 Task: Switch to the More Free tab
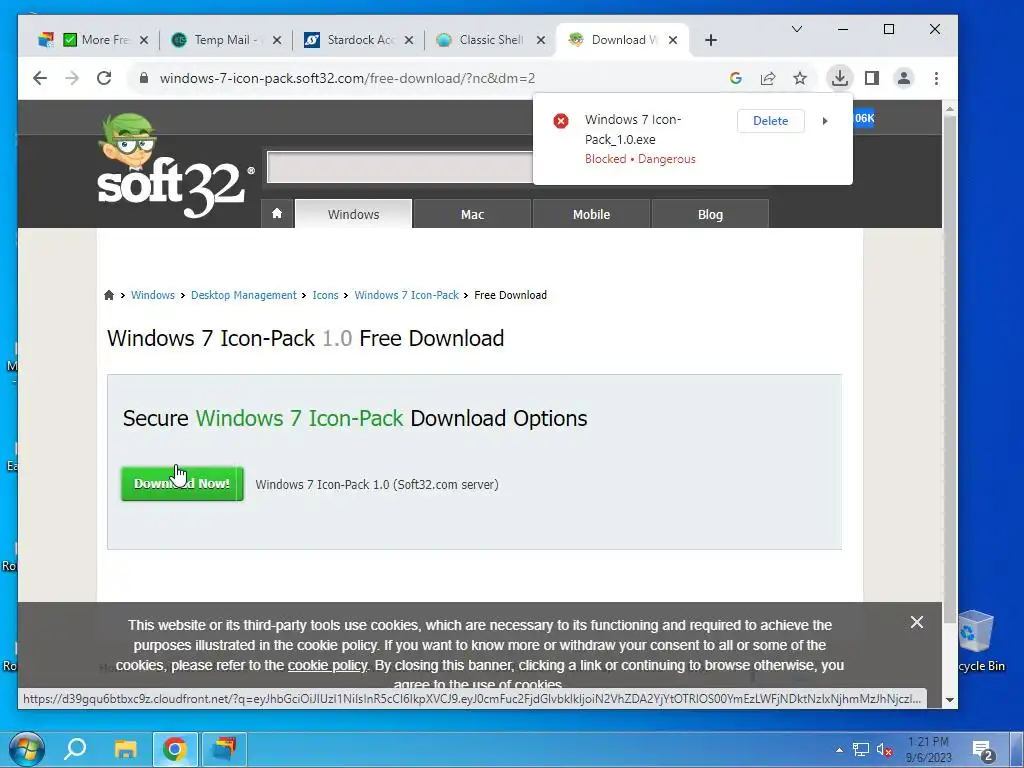pyautogui.click(x=95, y=40)
